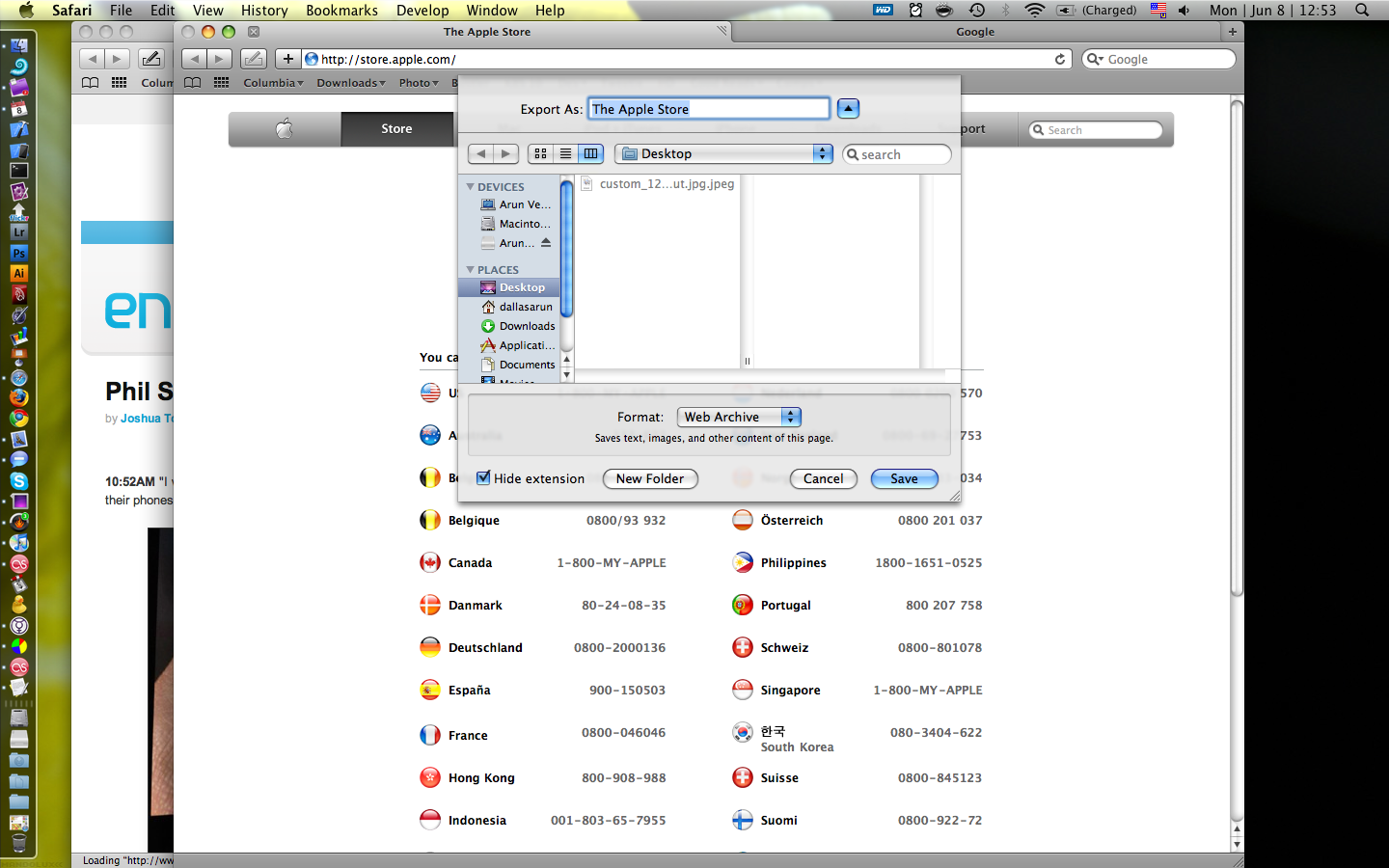Click the Apple Store page search box
The image size is (1389, 868).
tap(1096, 130)
